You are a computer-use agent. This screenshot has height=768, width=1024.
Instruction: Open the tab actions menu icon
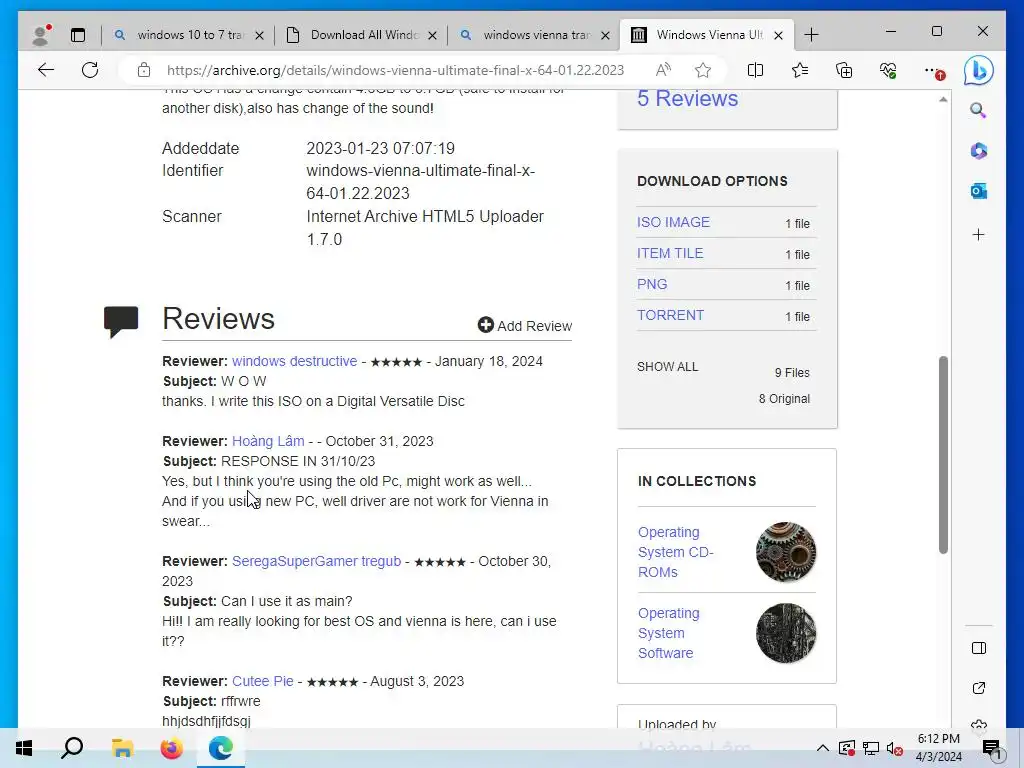78,35
